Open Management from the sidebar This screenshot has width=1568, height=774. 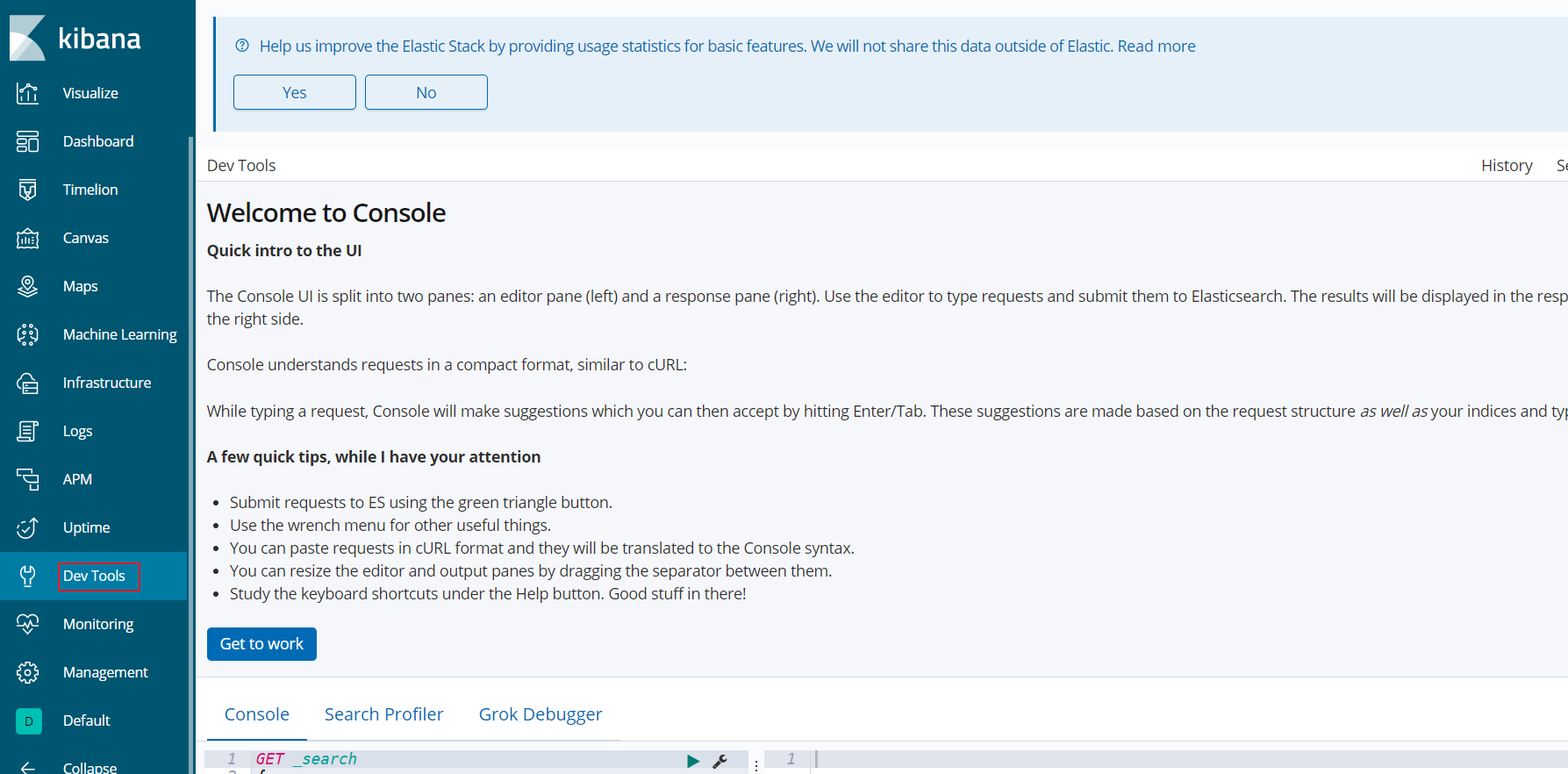[105, 672]
